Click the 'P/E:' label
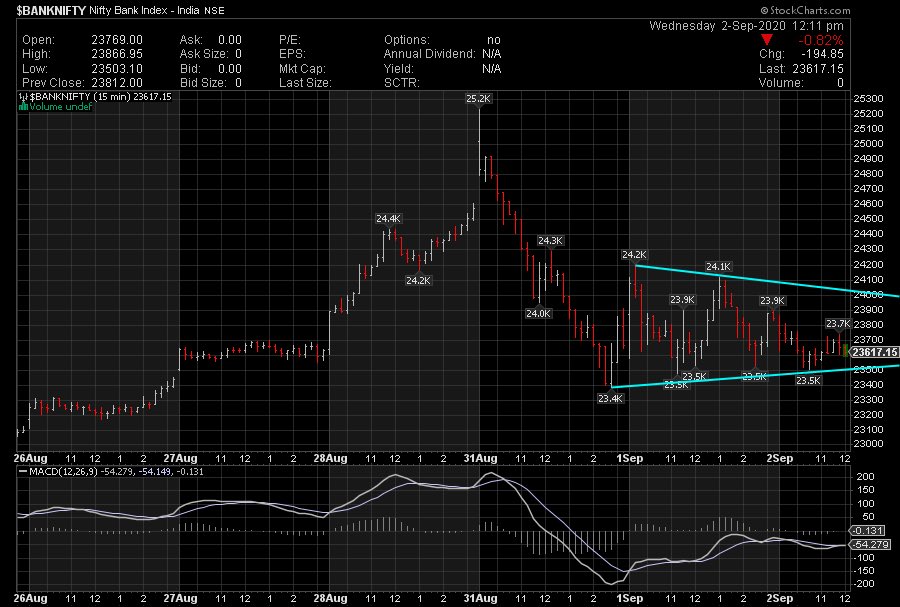The height and width of the screenshot is (607, 900). click(x=290, y=40)
